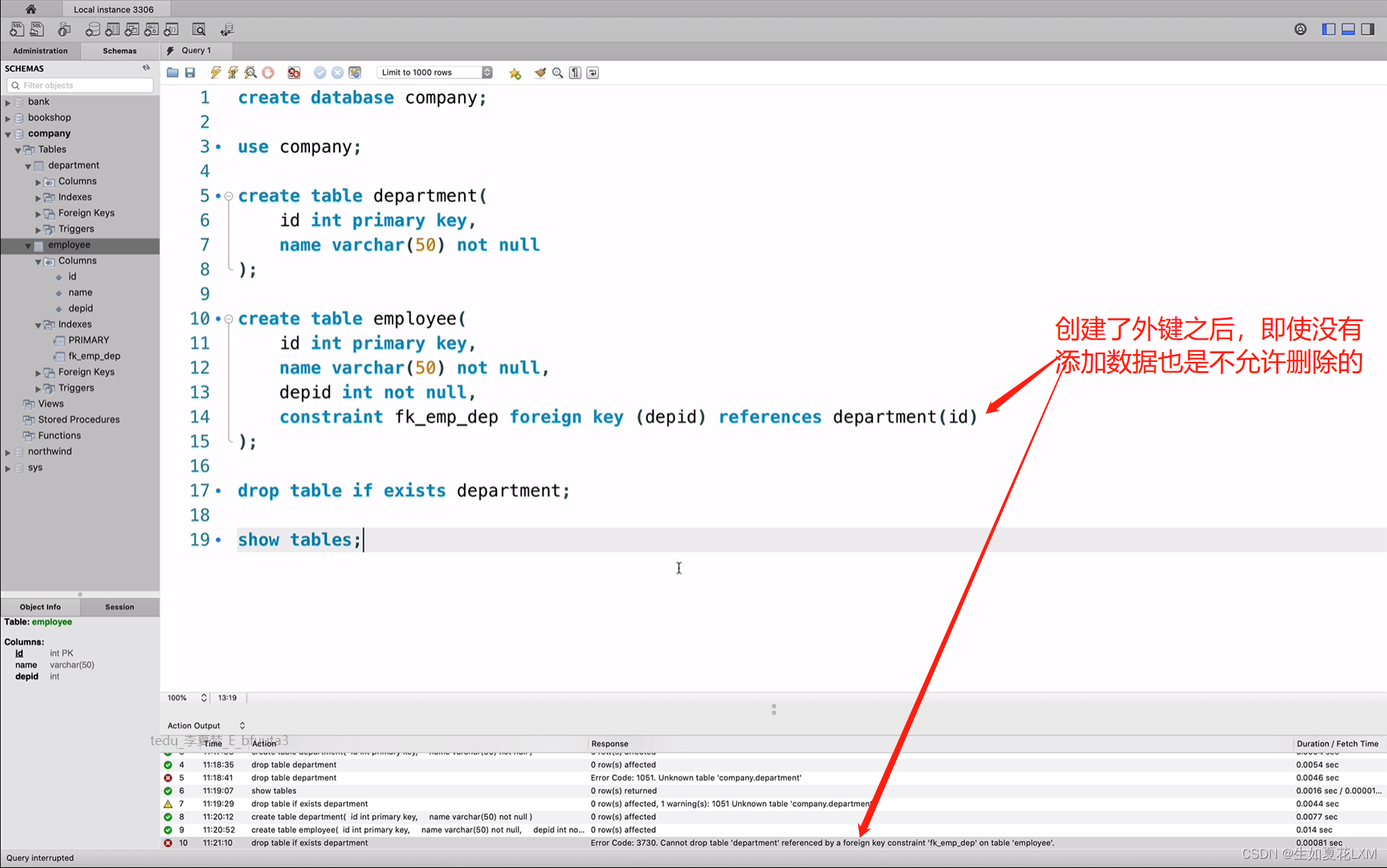Open a SQL script file with the folder icon
Image resolution: width=1387 pixels, height=868 pixels.
[x=173, y=73]
